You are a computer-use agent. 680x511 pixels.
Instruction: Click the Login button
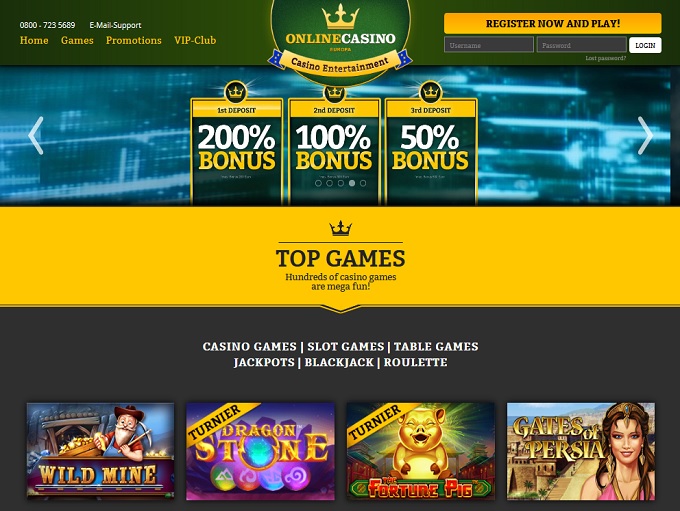(x=645, y=45)
